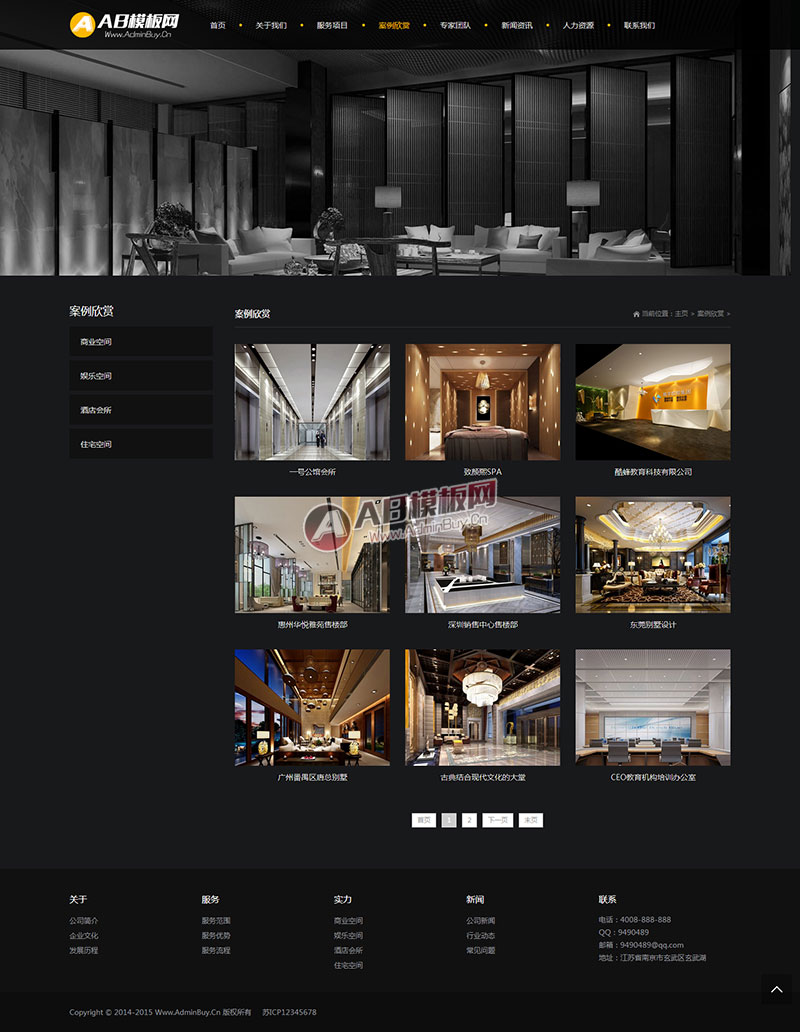Open the 古典结合现代文化的大堂 thumbnail

click(x=483, y=708)
